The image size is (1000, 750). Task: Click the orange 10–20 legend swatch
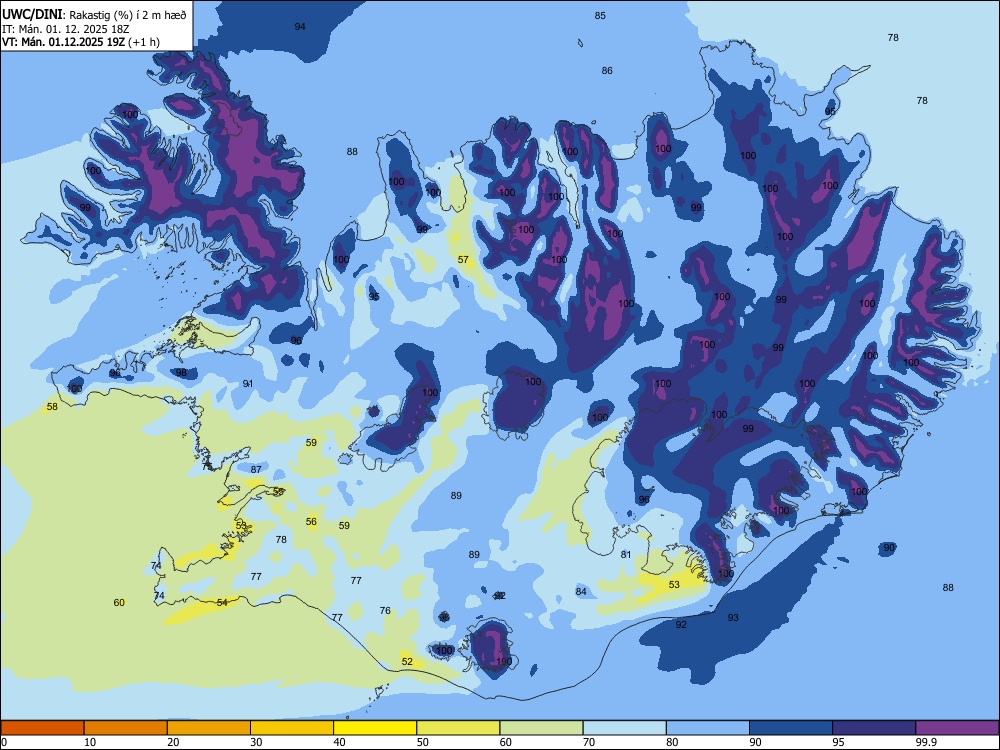(126, 728)
